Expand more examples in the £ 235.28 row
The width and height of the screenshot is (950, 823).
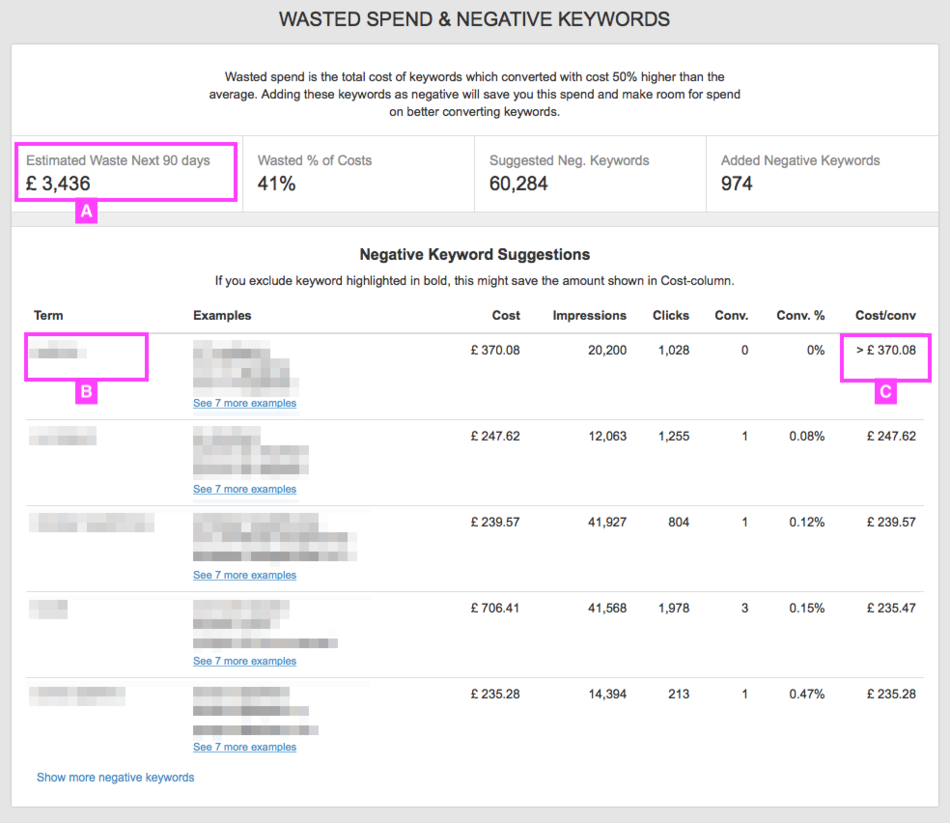pyautogui.click(x=244, y=747)
